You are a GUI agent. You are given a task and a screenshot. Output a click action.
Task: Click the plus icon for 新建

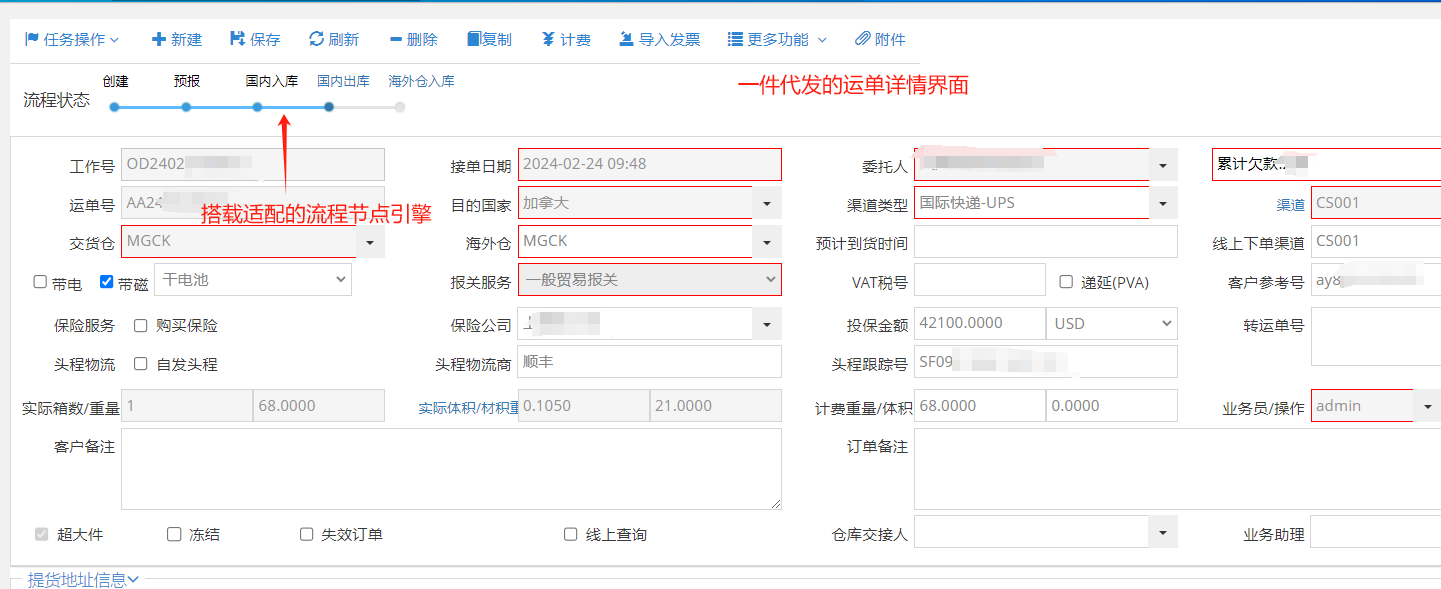158,39
